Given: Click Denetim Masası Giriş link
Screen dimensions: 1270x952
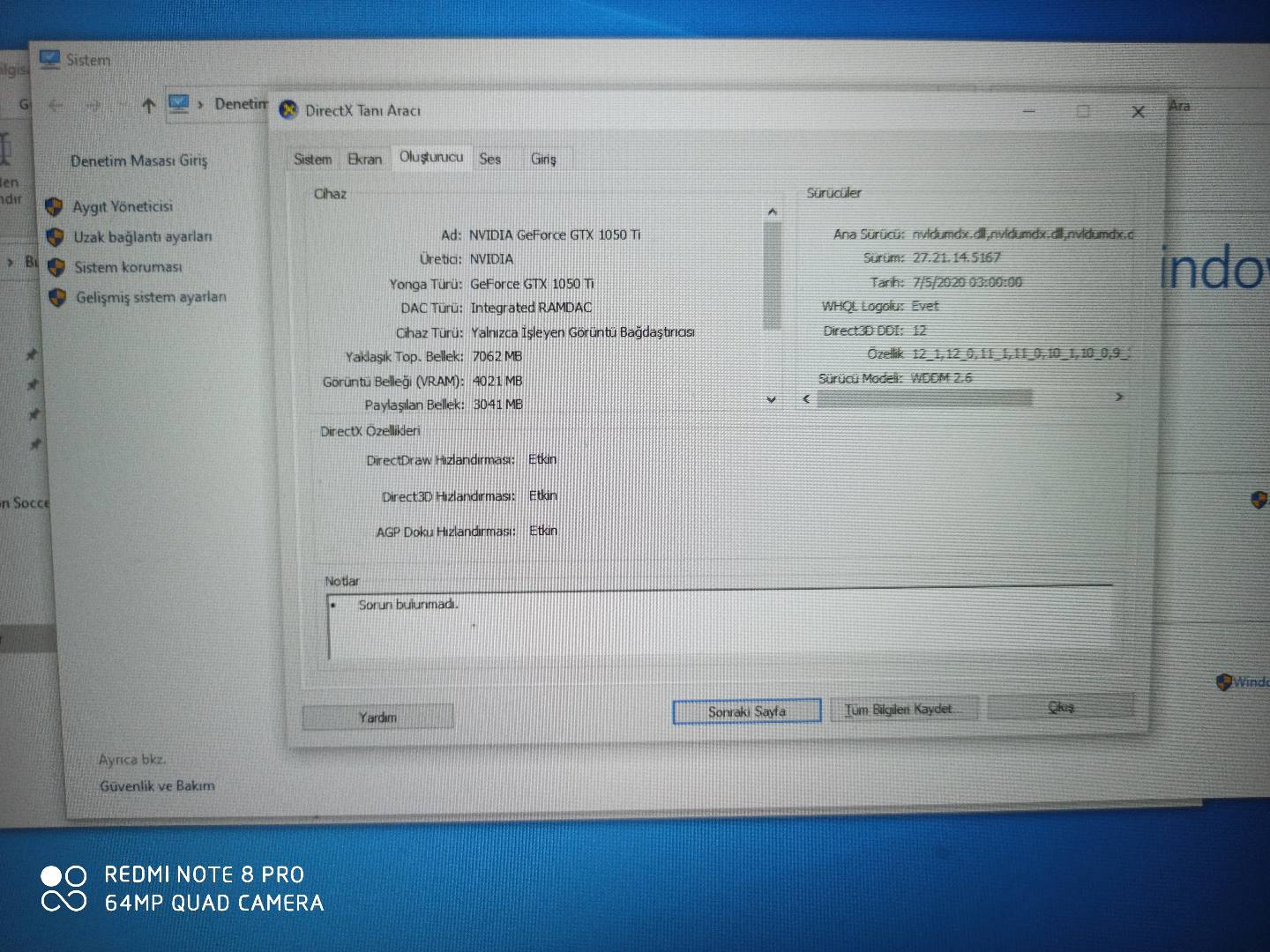Looking at the screenshot, I should point(138,160).
